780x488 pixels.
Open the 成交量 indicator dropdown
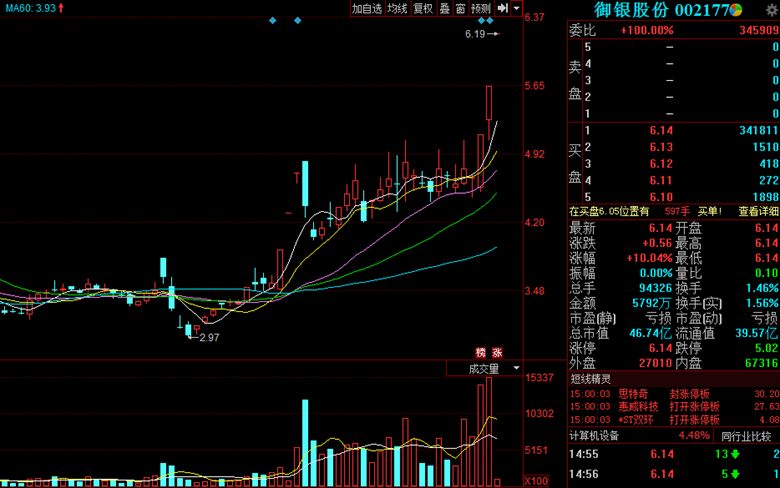495,369
